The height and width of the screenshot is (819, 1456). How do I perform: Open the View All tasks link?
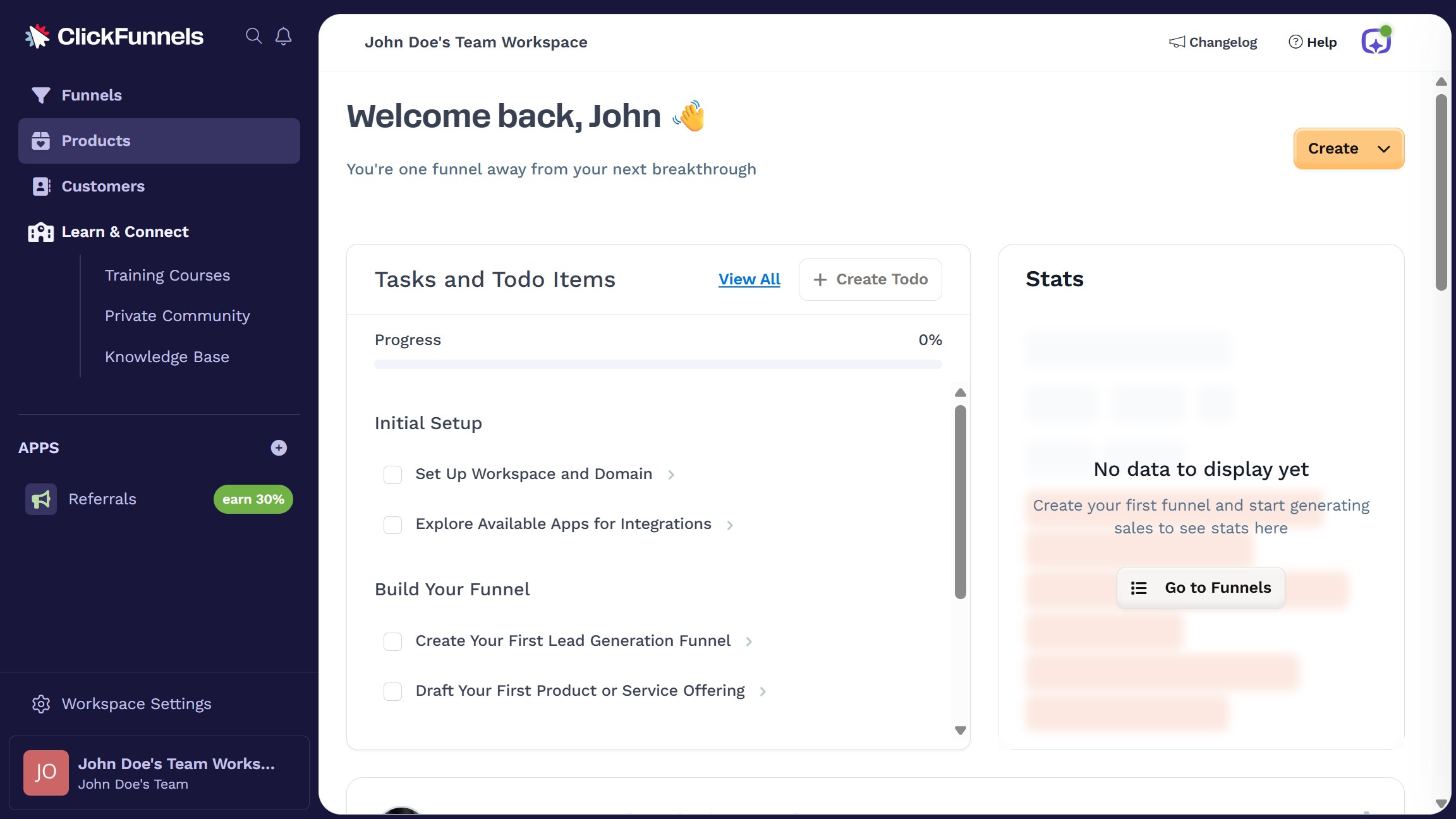(x=749, y=279)
